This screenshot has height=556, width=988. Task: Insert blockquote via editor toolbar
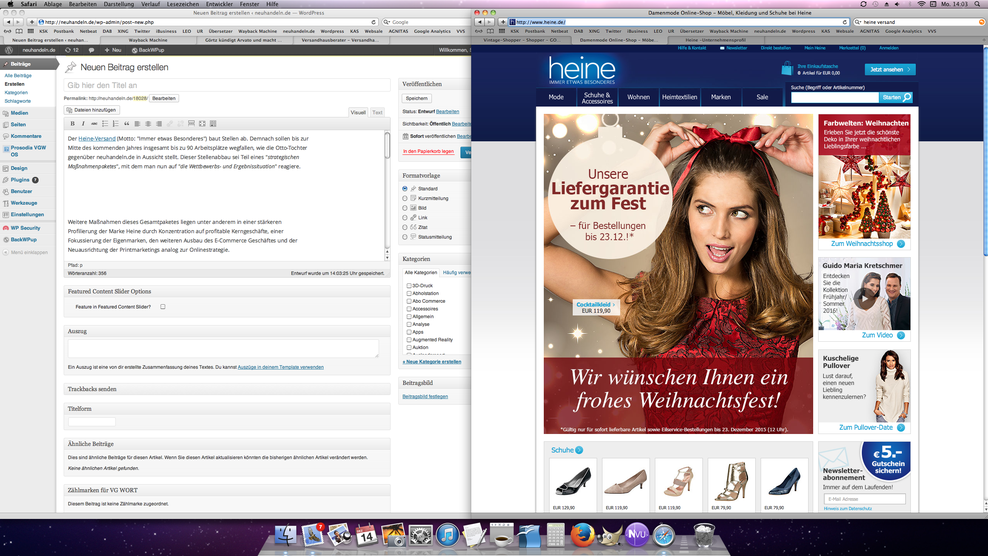pyautogui.click(x=126, y=124)
